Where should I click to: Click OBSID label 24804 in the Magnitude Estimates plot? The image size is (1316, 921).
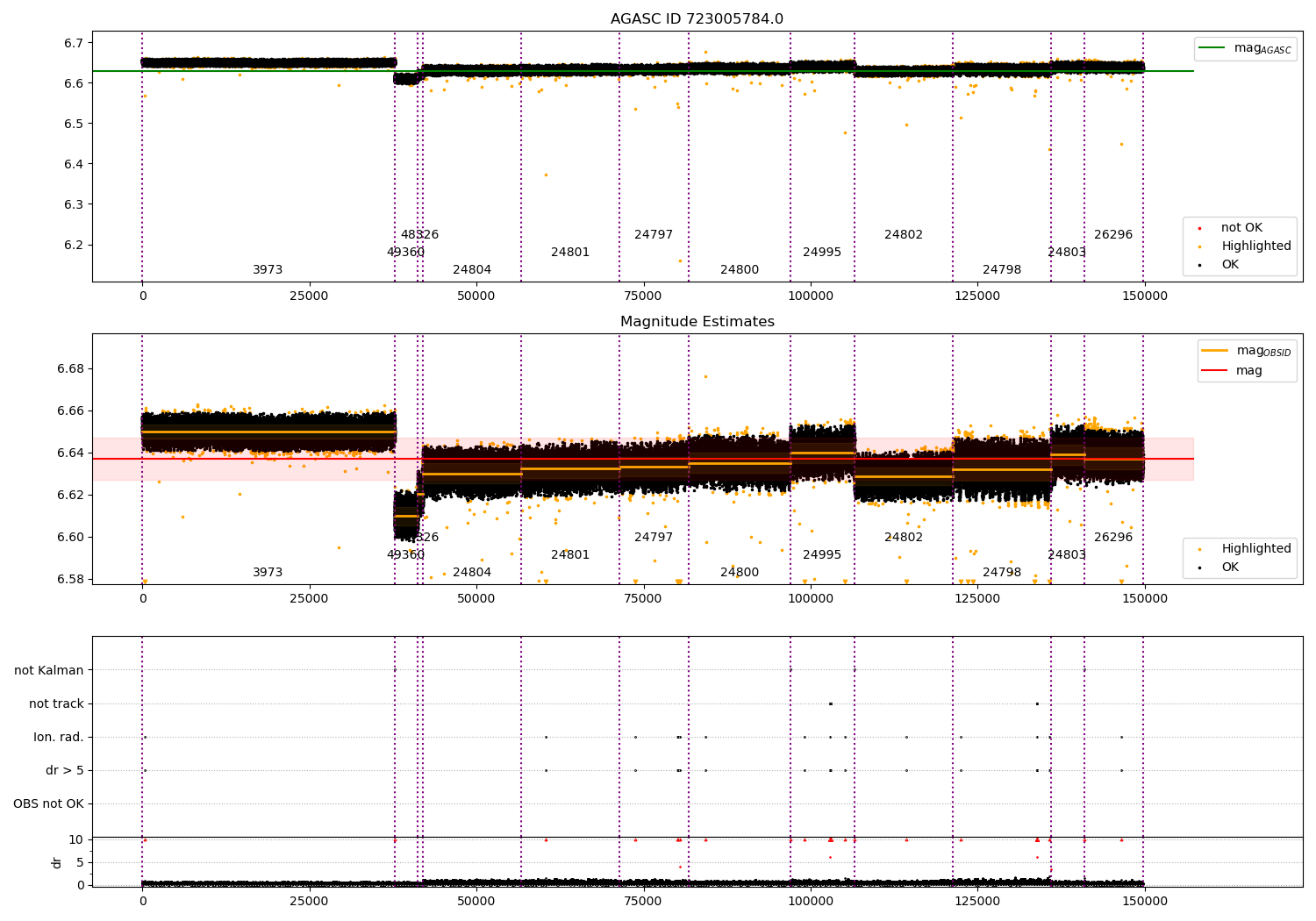pyautogui.click(x=472, y=573)
